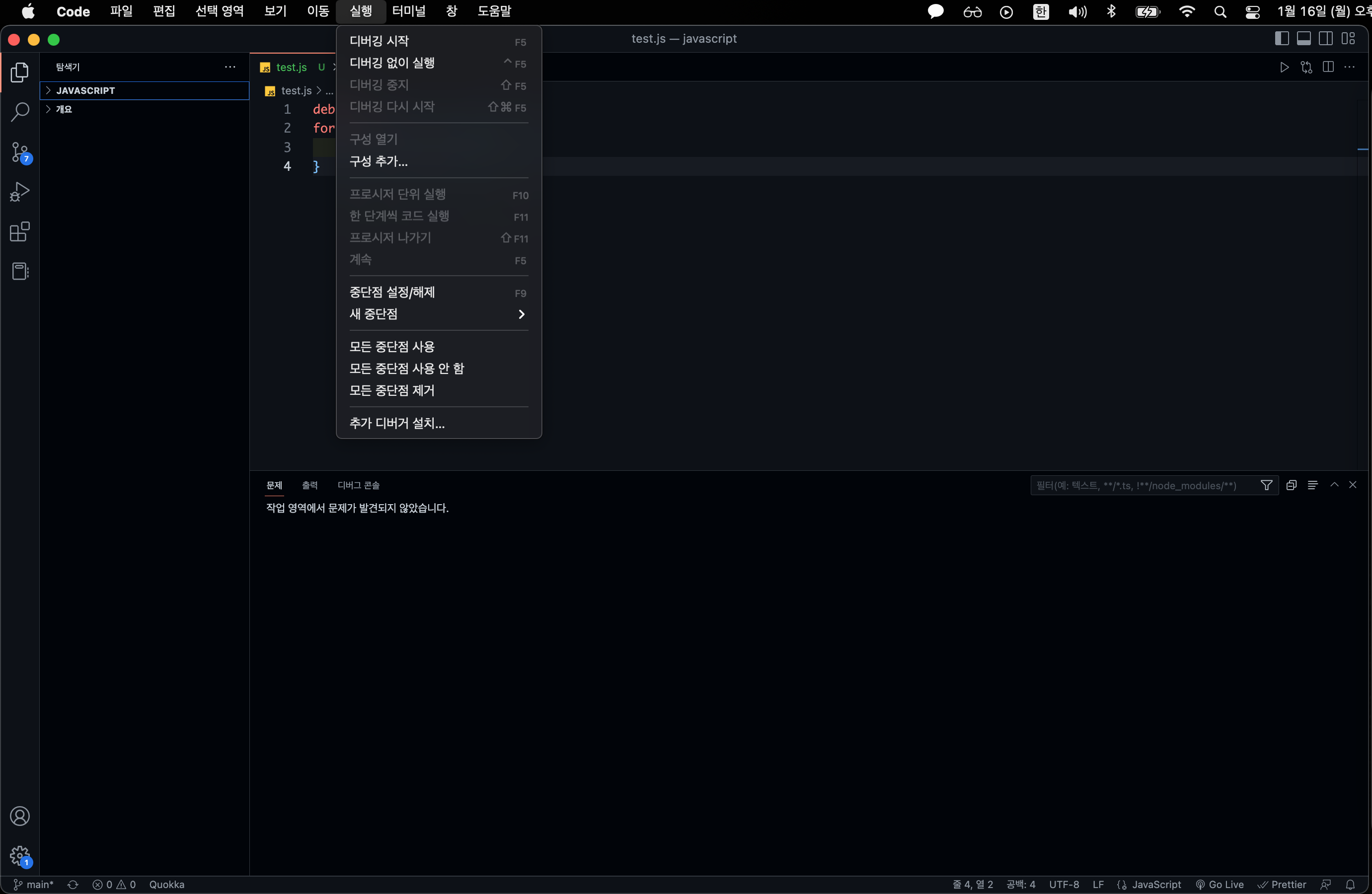Click the sync changes icon in status bar

coord(73,884)
